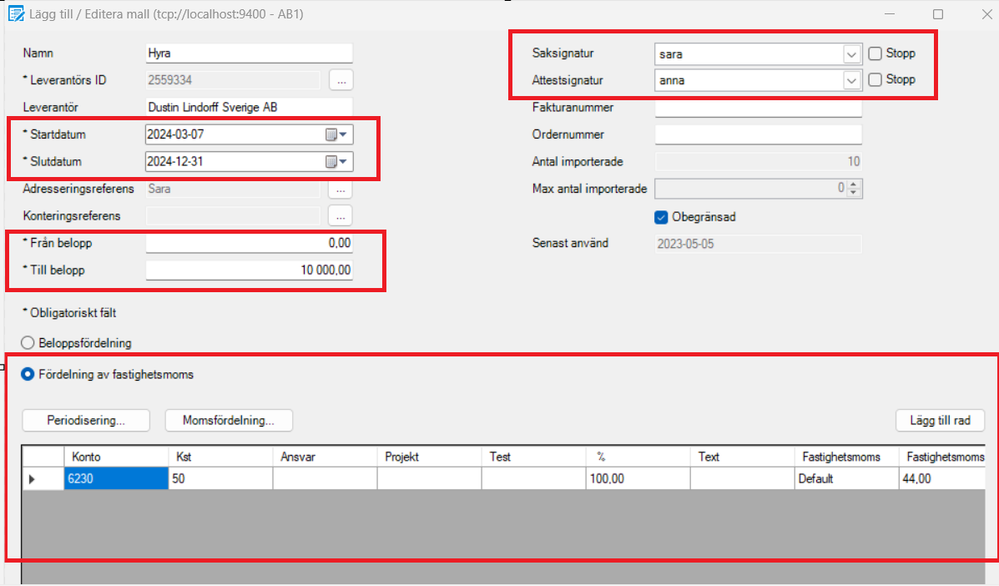Click the Senast använd field 2023-05-05
999x586 pixels.
(x=758, y=244)
